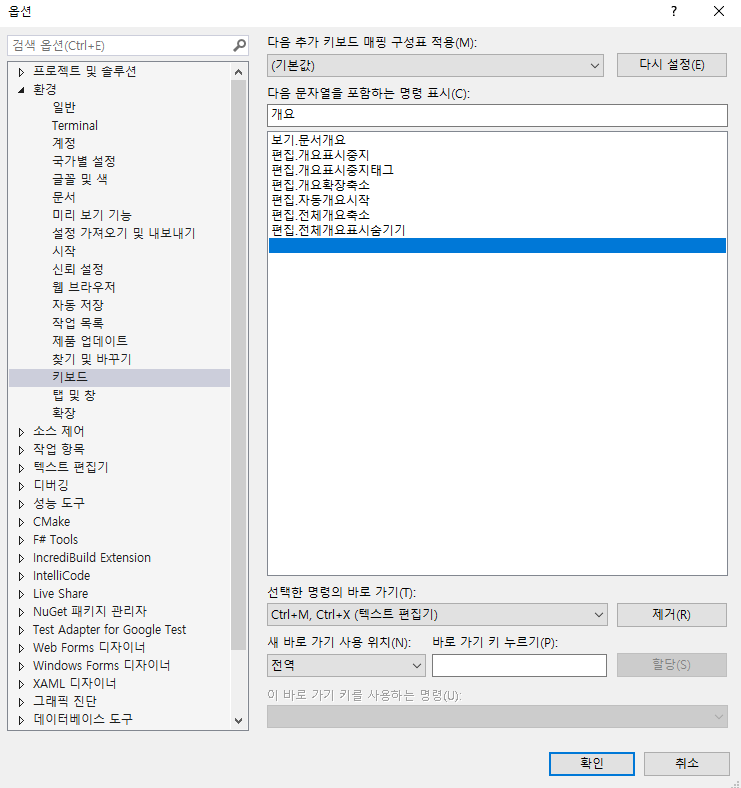
Task: Open the 계정 settings page
Action: [64, 143]
